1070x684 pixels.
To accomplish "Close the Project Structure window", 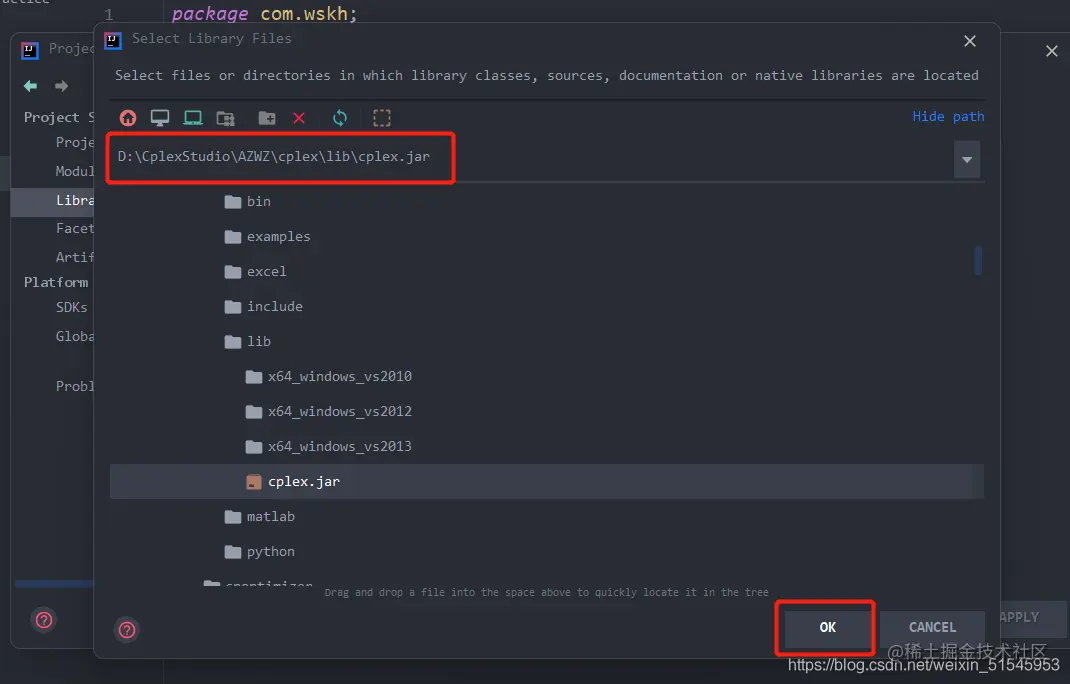I will (1052, 51).
